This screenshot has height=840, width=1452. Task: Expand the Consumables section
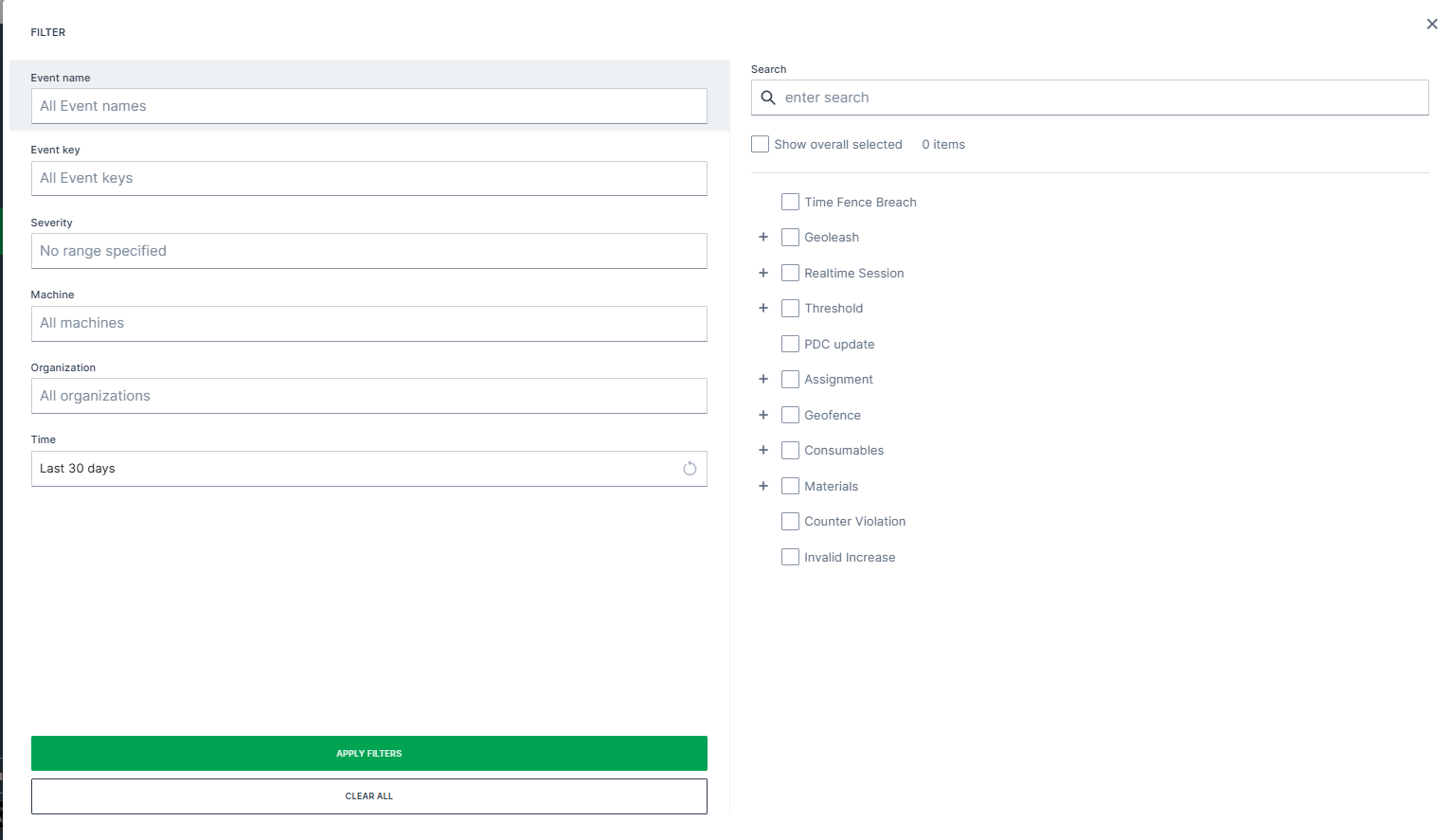[763, 450]
